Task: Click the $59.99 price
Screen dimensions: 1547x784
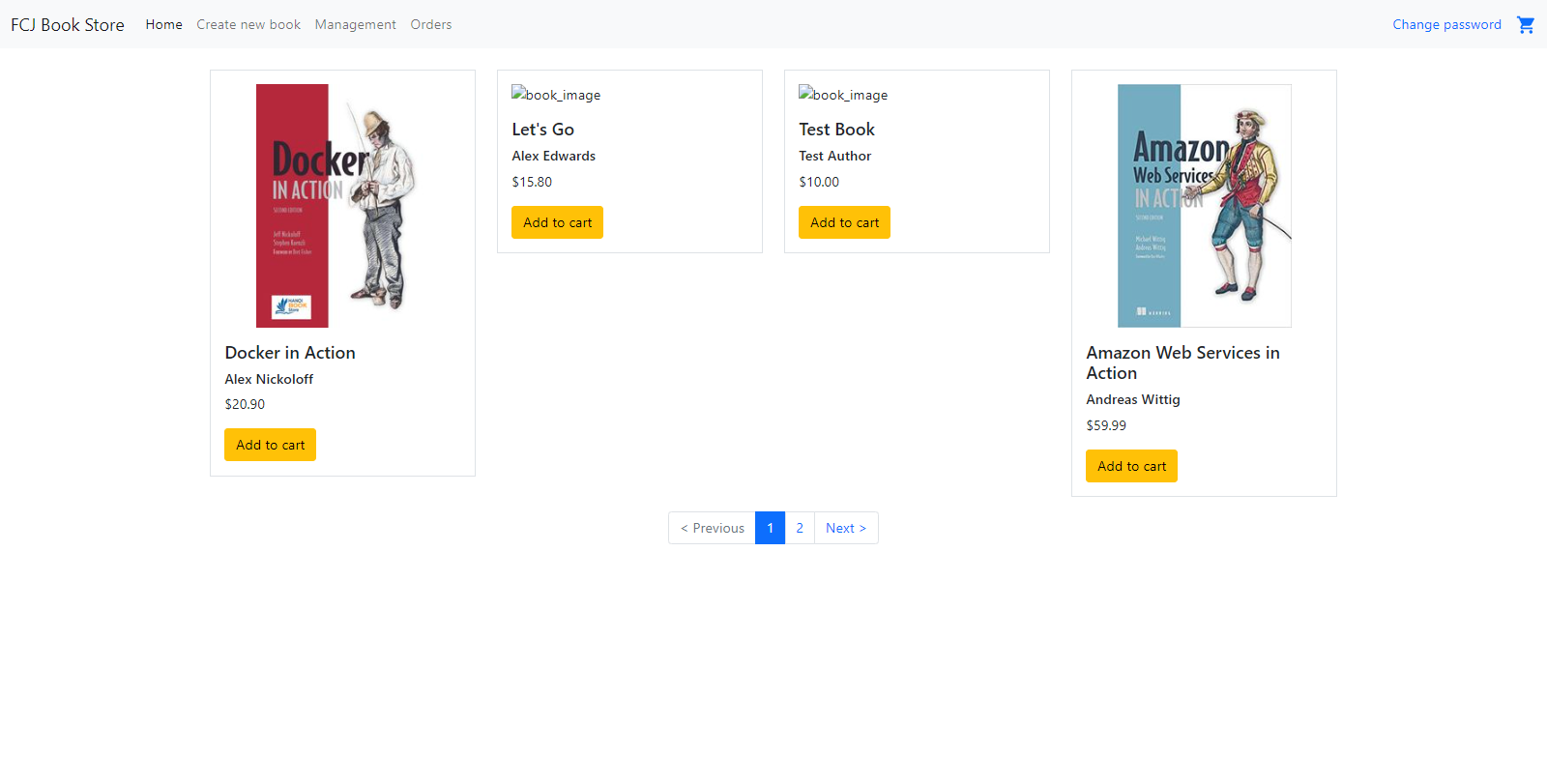Action: coord(1106,425)
